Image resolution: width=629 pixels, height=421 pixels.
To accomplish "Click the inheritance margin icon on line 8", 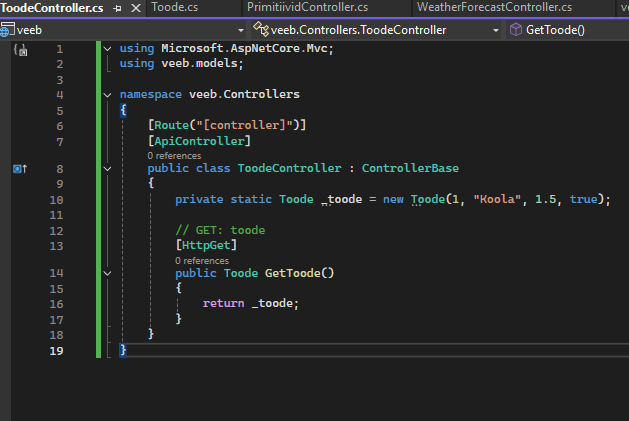I will (x=19, y=169).
